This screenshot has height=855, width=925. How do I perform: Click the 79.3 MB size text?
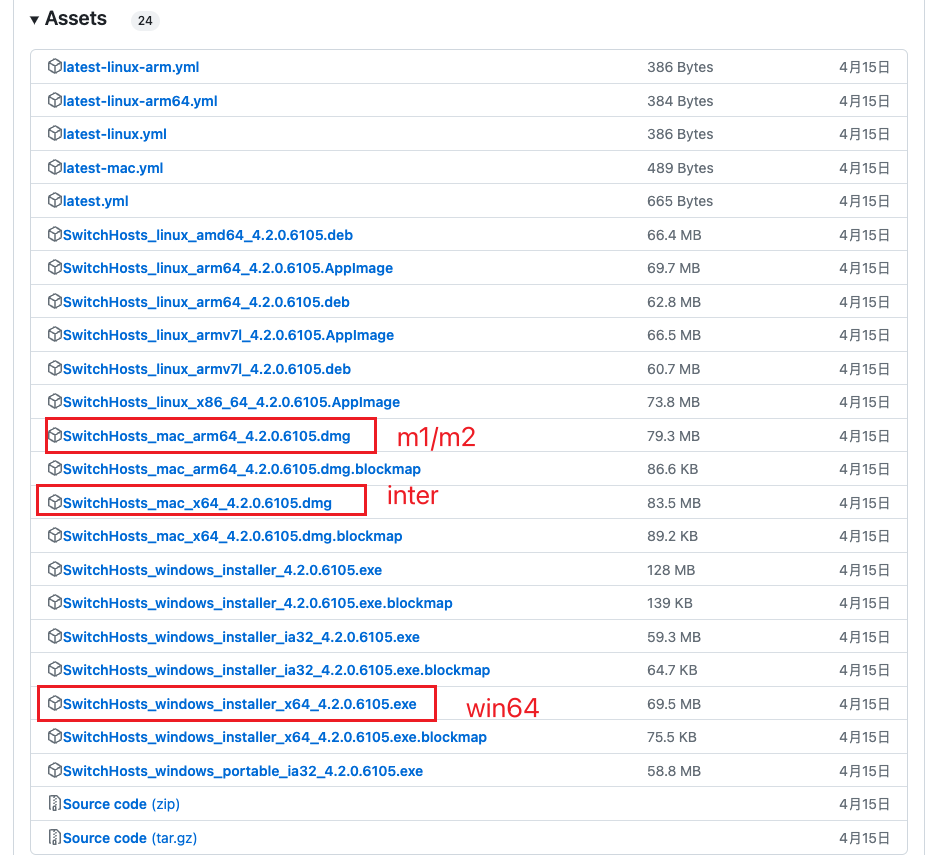(673, 436)
